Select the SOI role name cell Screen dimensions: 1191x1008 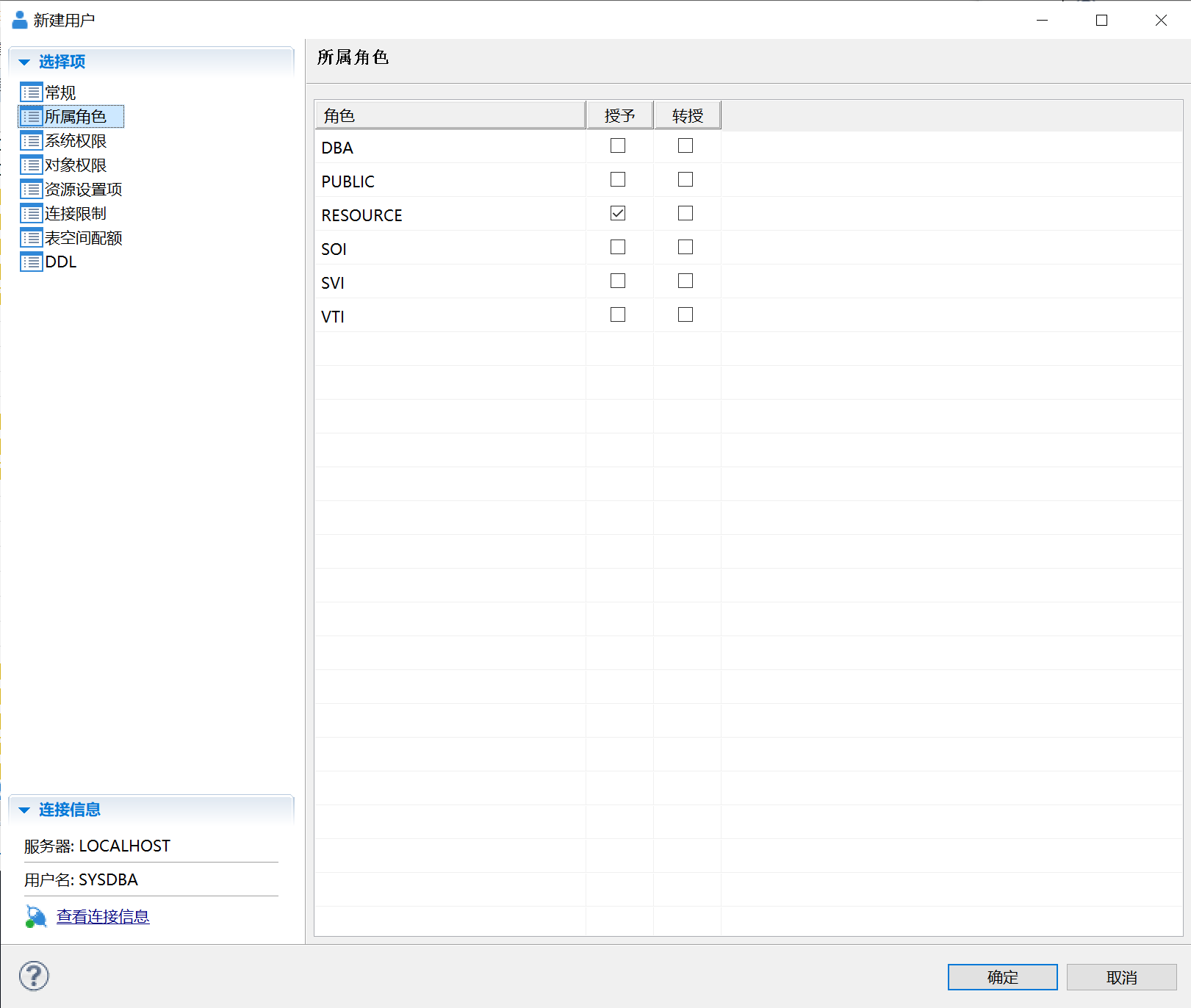pyautogui.click(x=450, y=249)
